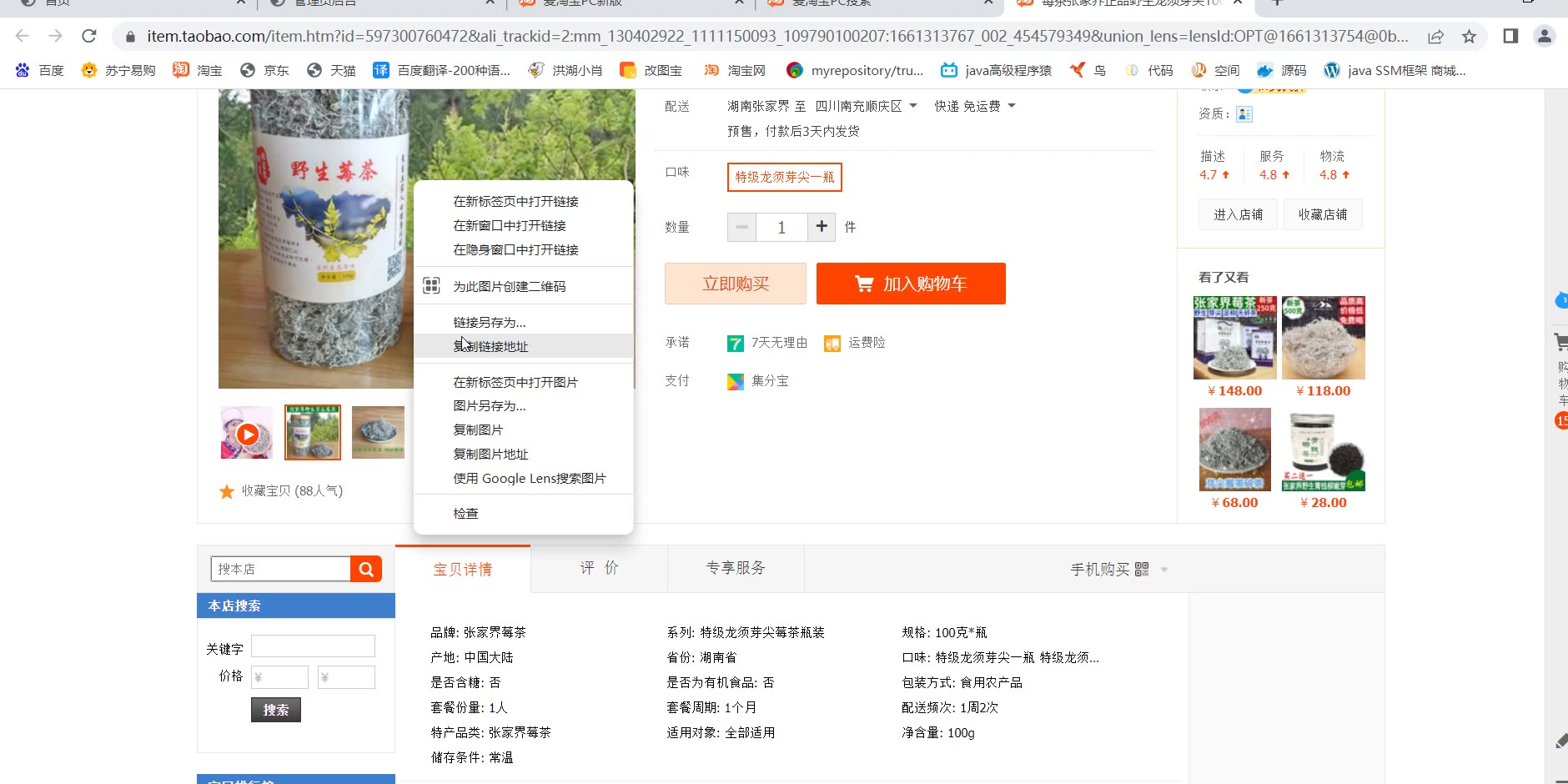The image size is (1568, 784).
Task: Click the 7天无理由 promise icon
Action: 736,344
